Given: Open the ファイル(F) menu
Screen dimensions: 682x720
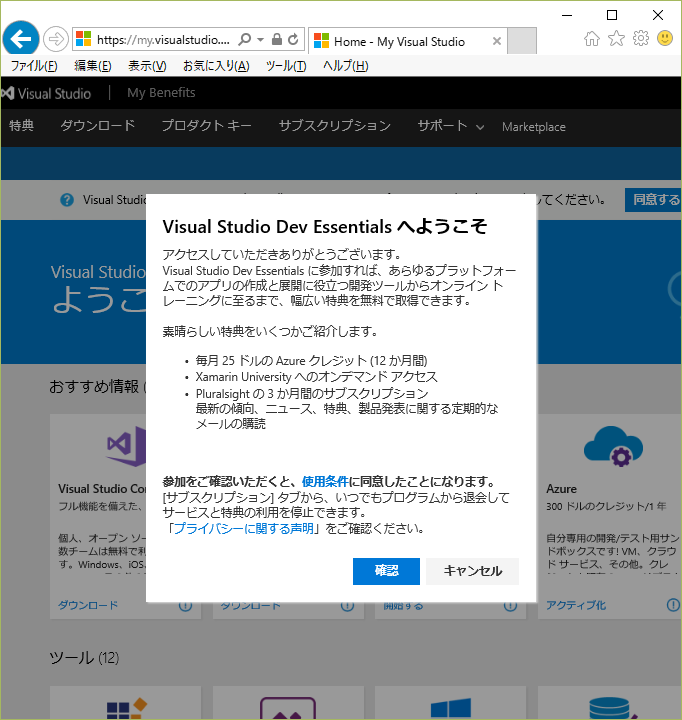Looking at the screenshot, I should [x=34, y=66].
